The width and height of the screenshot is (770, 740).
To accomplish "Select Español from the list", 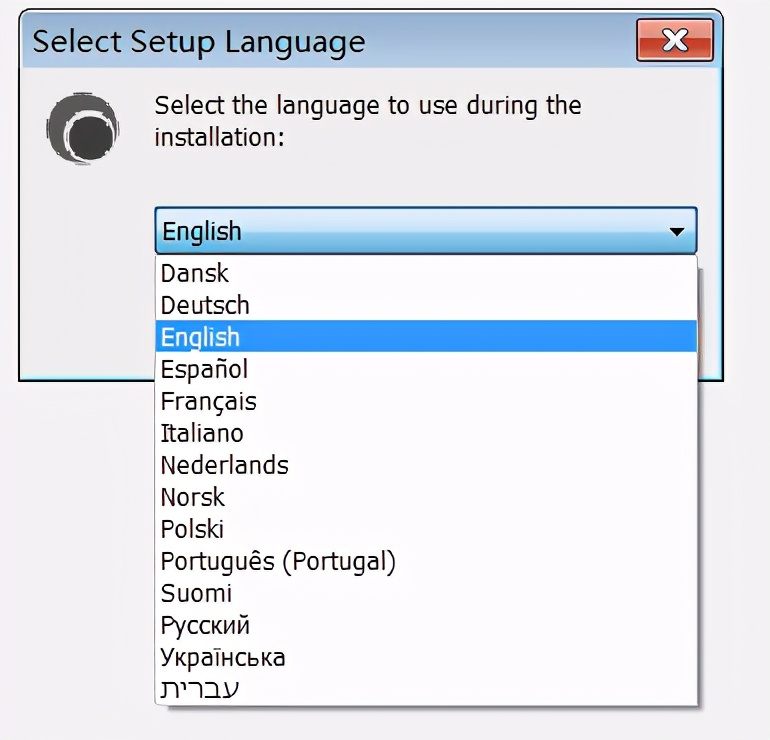I will [x=205, y=369].
